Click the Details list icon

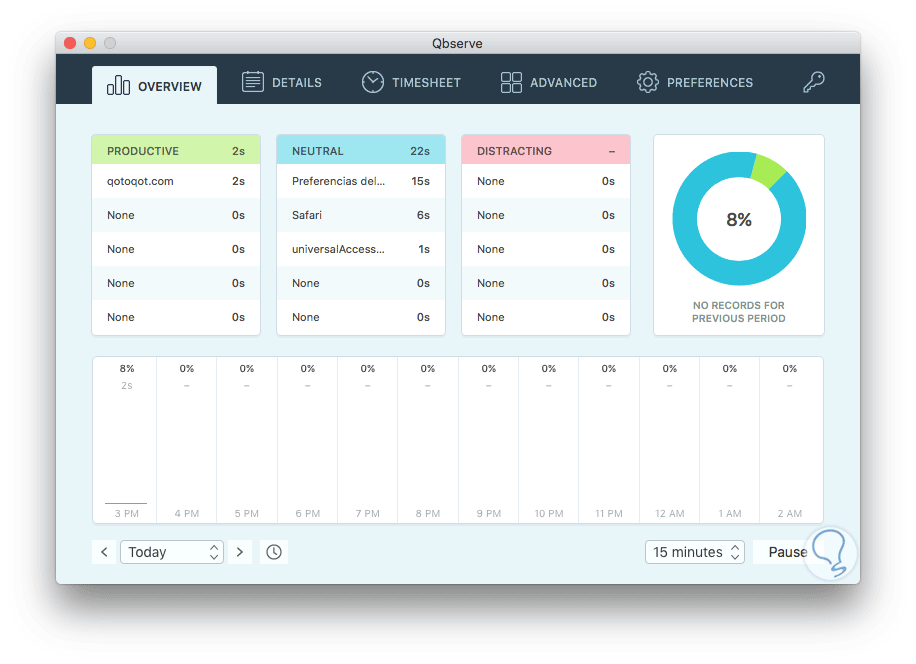(x=252, y=82)
